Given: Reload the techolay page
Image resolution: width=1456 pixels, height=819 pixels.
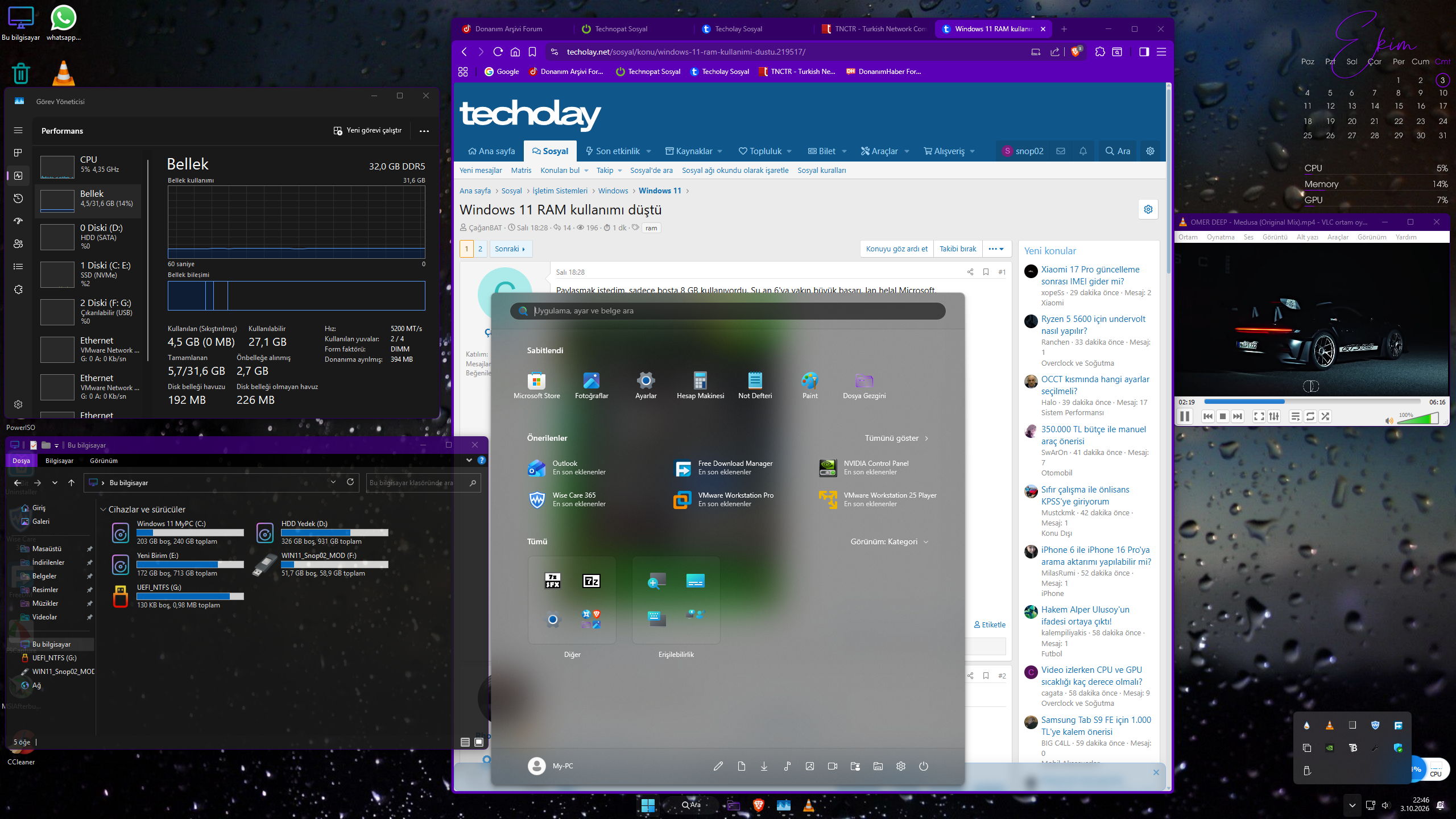Looking at the screenshot, I should 498,52.
